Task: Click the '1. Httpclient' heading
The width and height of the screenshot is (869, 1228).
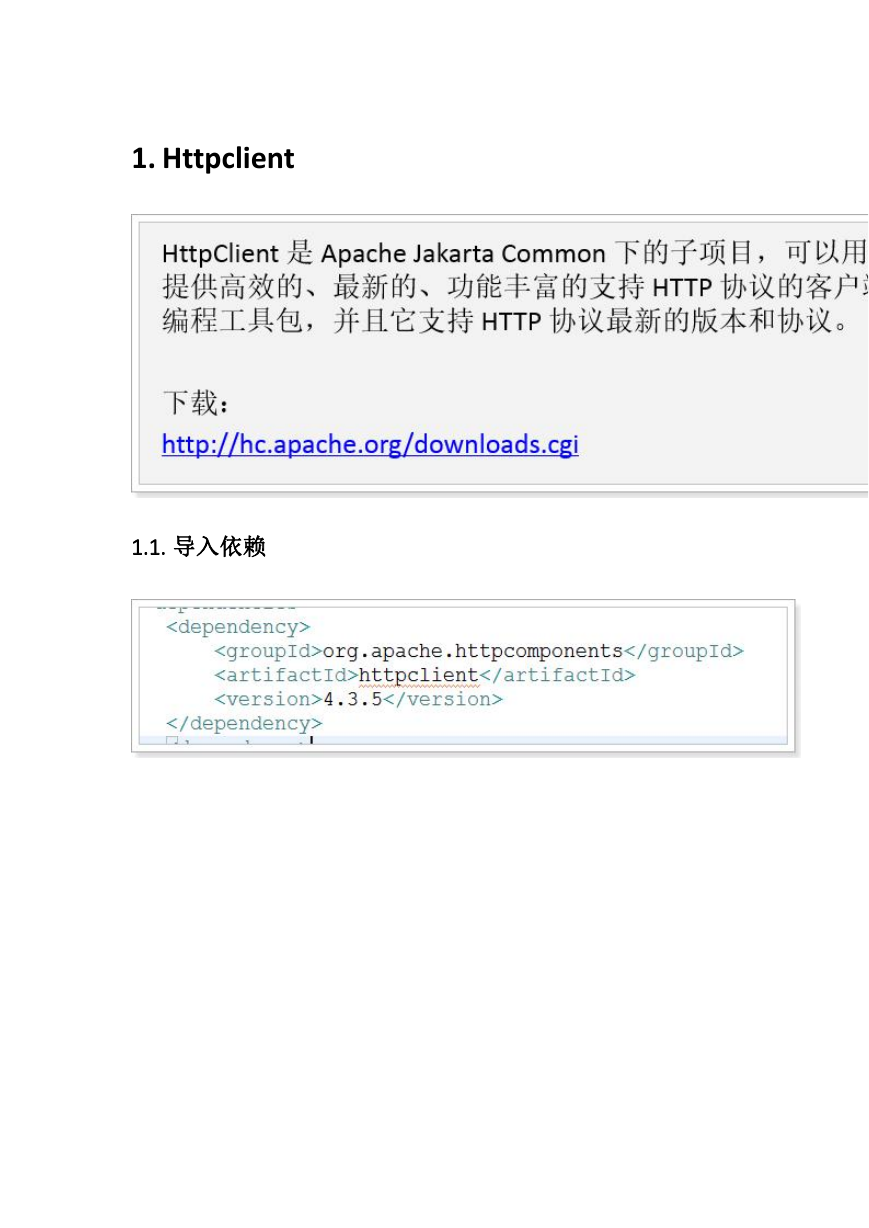Action: 213,158
